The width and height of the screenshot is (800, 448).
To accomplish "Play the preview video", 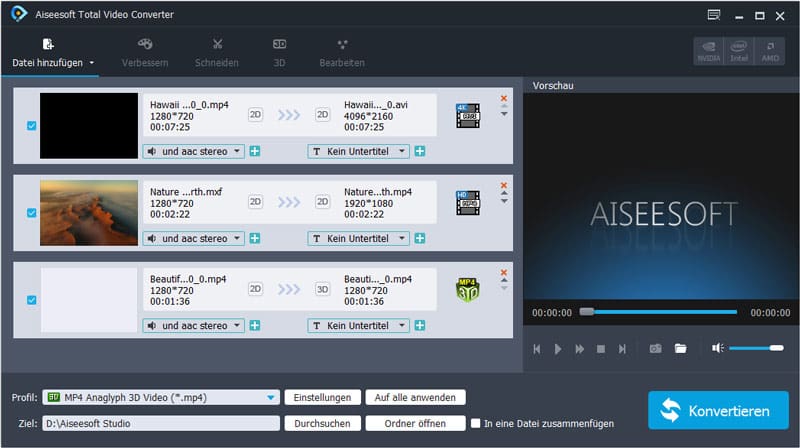I will [x=558, y=349].
